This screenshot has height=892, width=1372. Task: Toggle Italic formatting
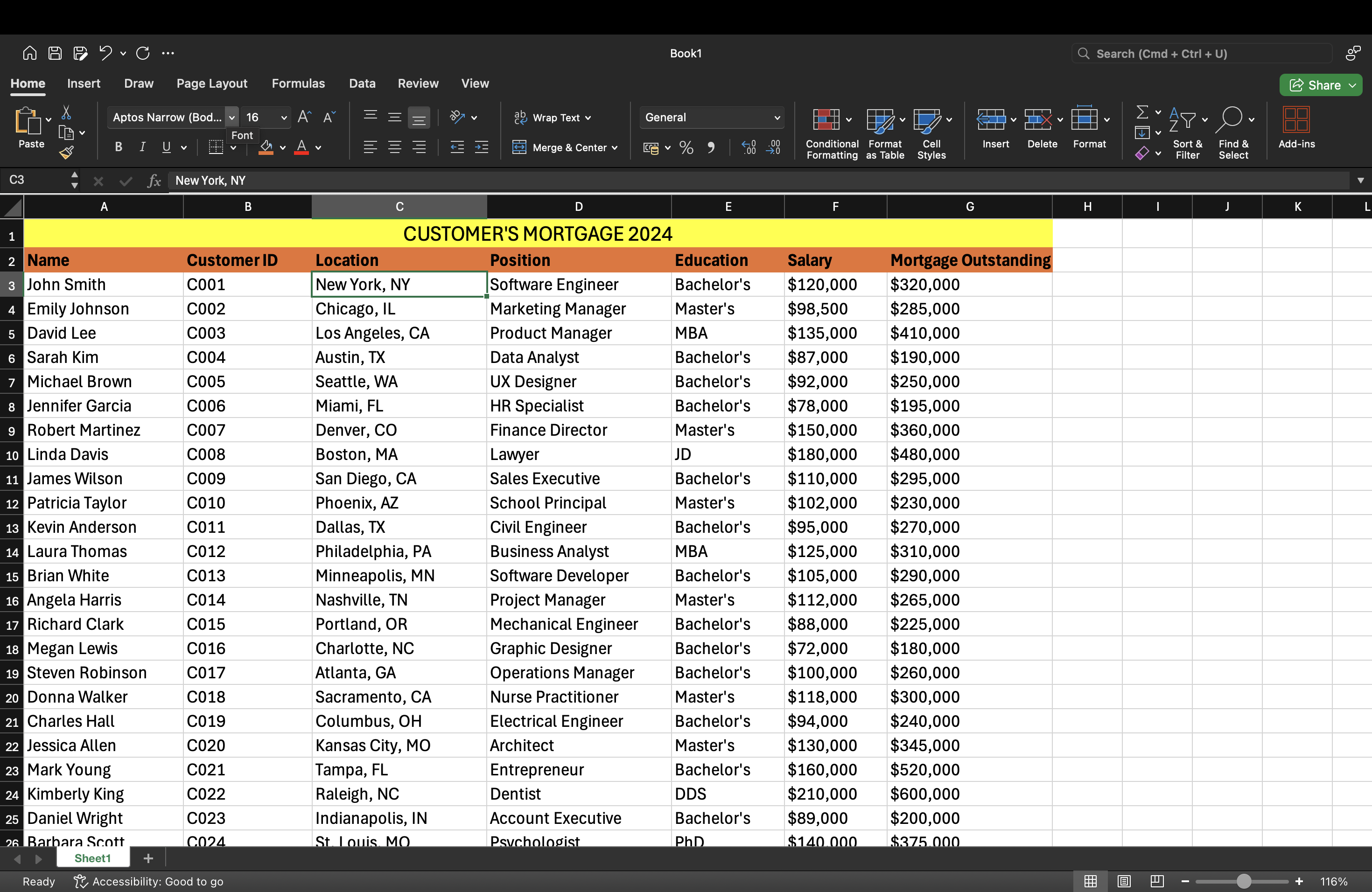(x=142, y=147)
